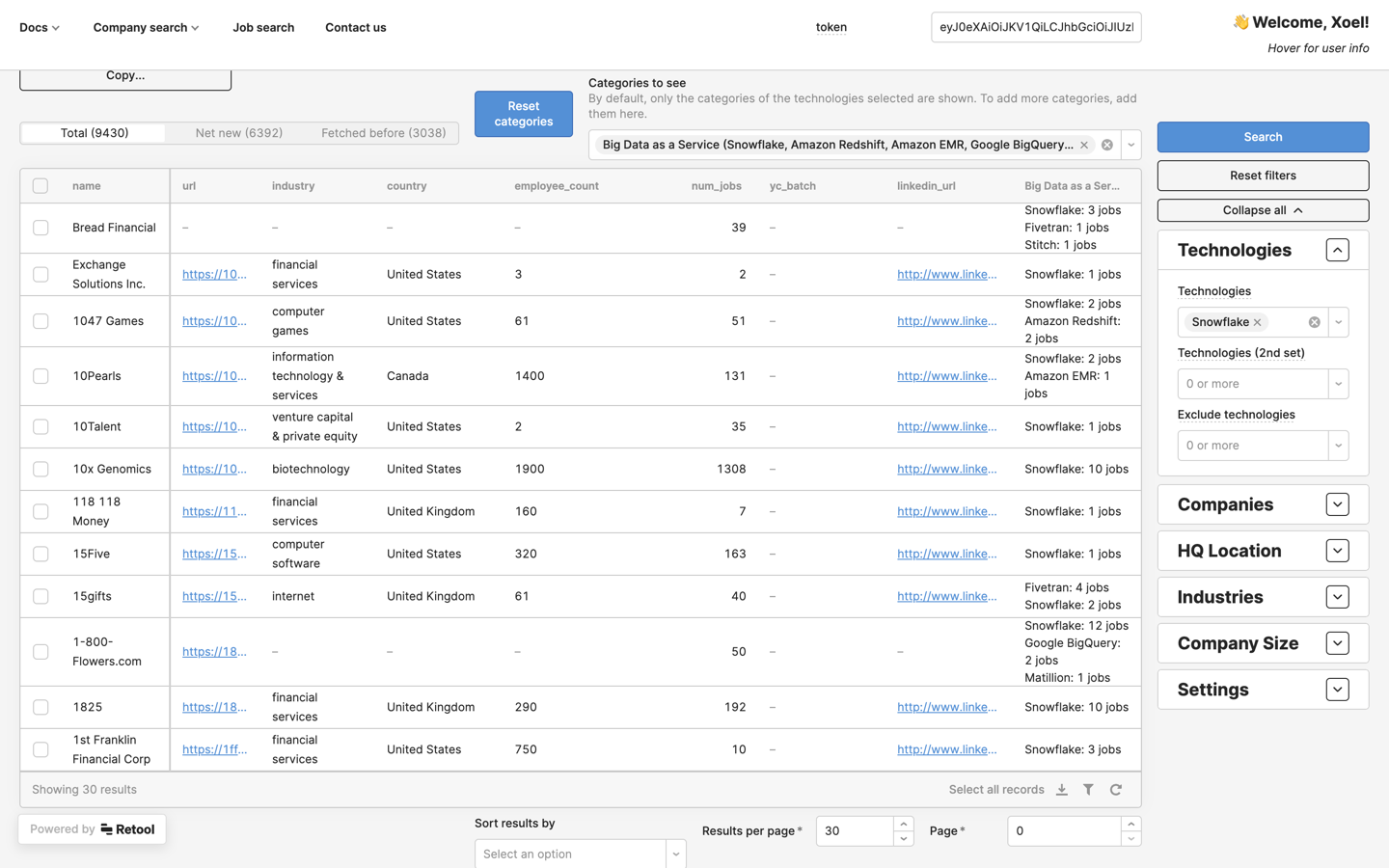This screenshot has height=868, width=1389.
Task: Check the Exchange Solutions Inc. row checkbox
Action: 41,275
